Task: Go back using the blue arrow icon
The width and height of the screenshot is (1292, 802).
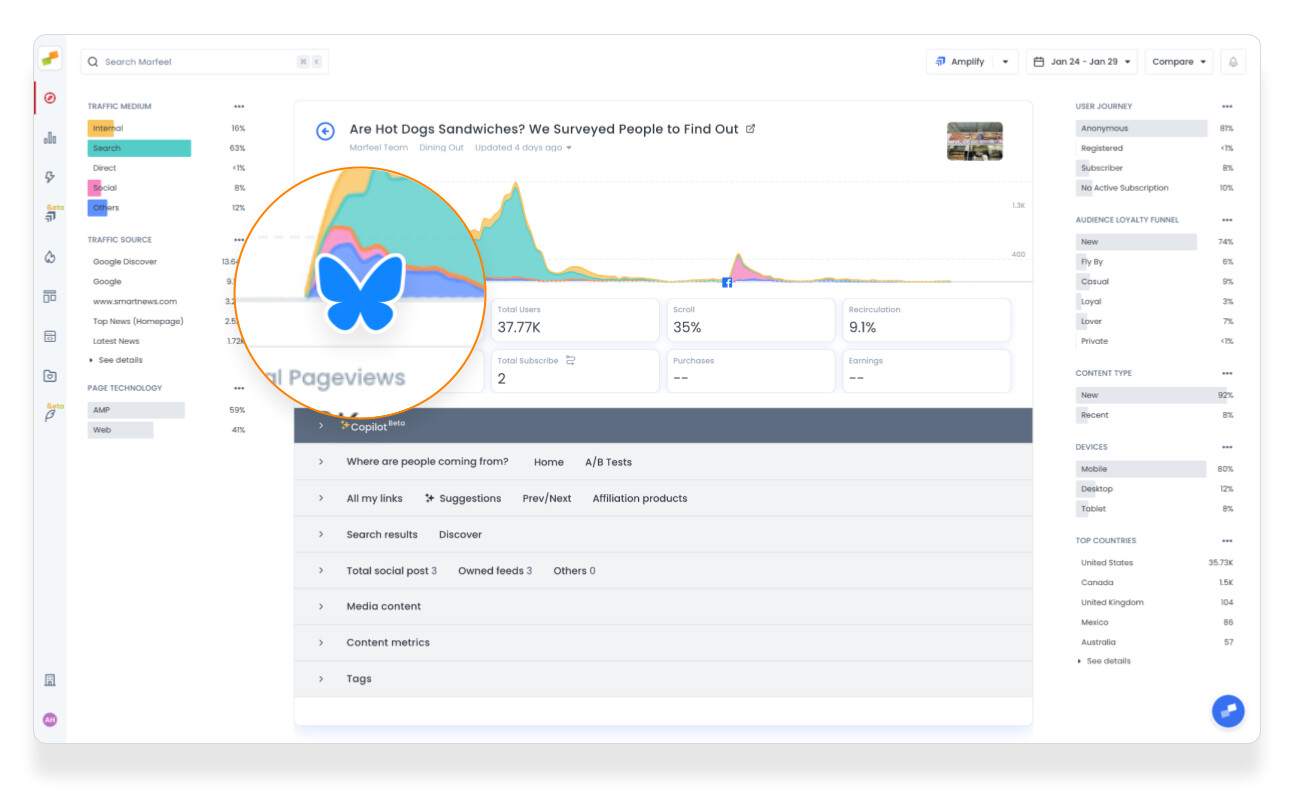Action: (325, 131)
